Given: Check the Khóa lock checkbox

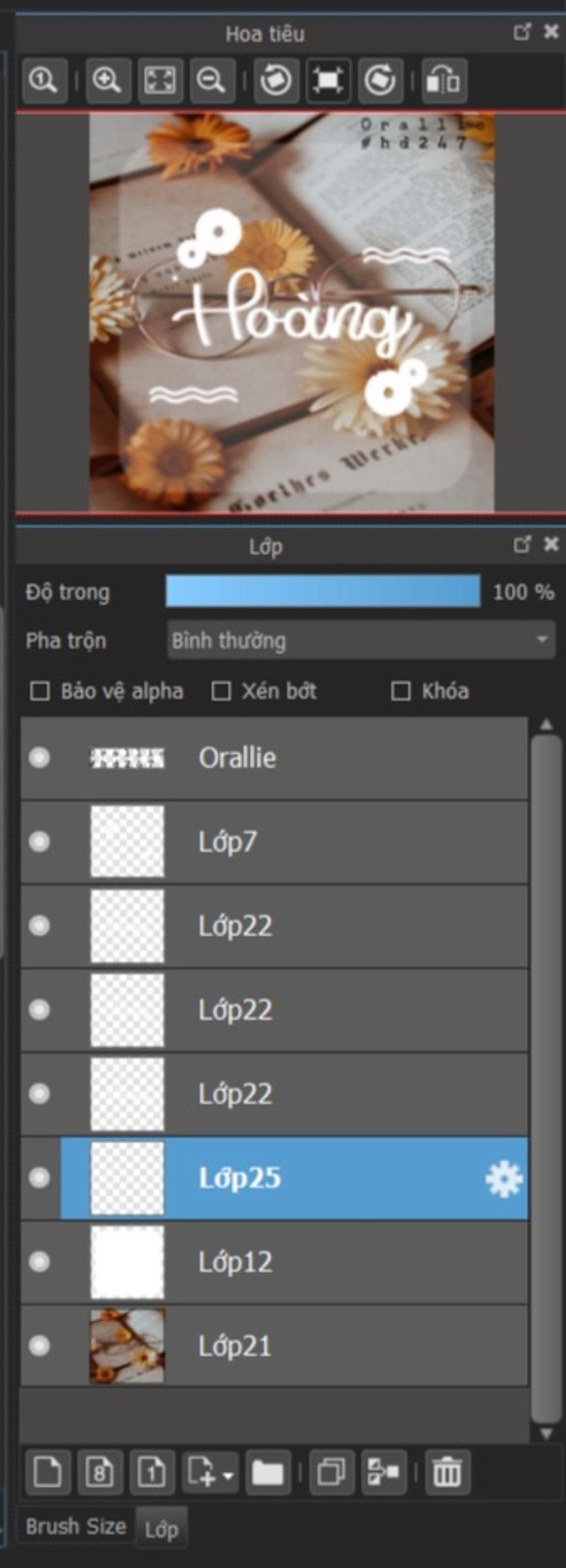Looking at the screenshot, I should (x=401, y=691).
